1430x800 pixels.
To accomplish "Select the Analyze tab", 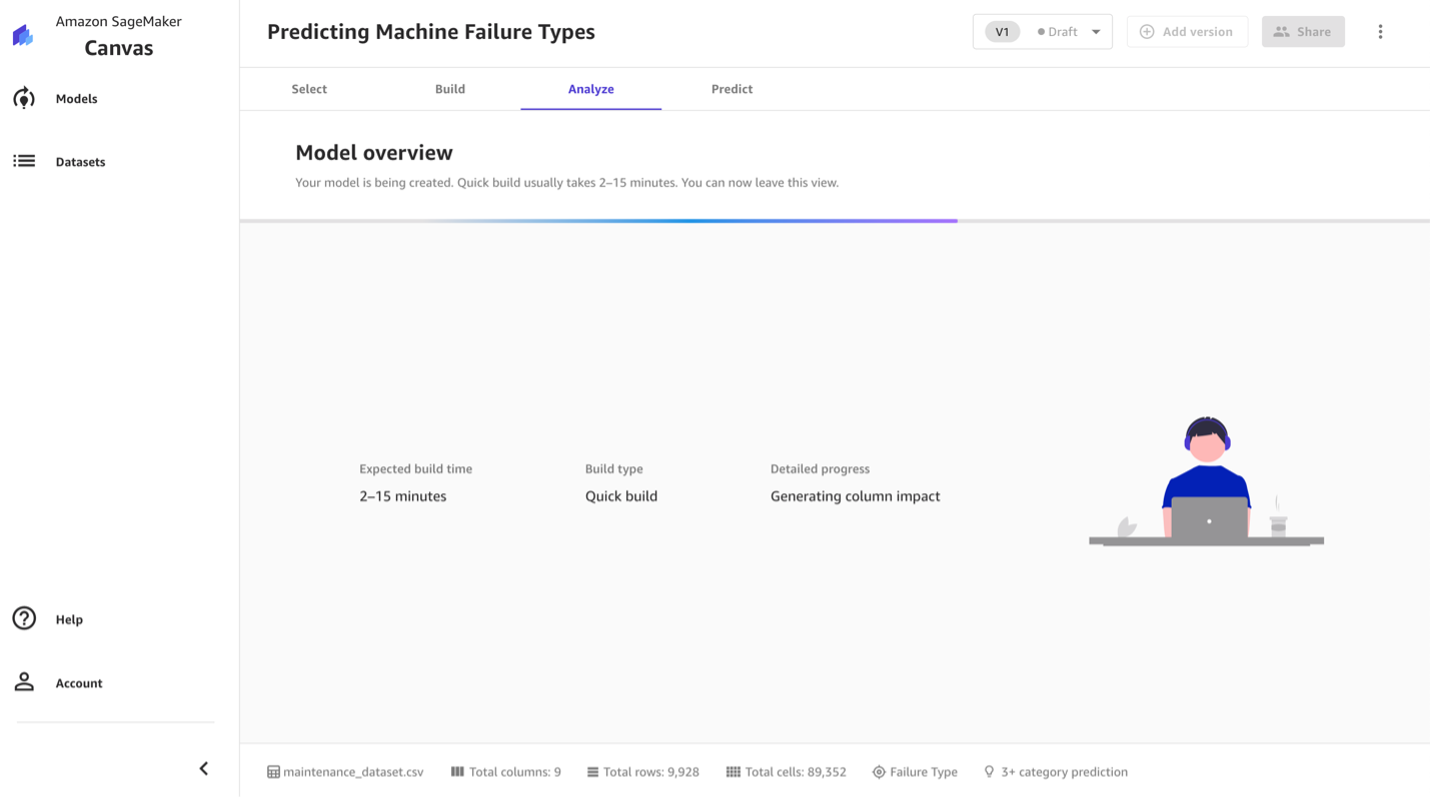I will pyautogui.click(x=591, y=89).
